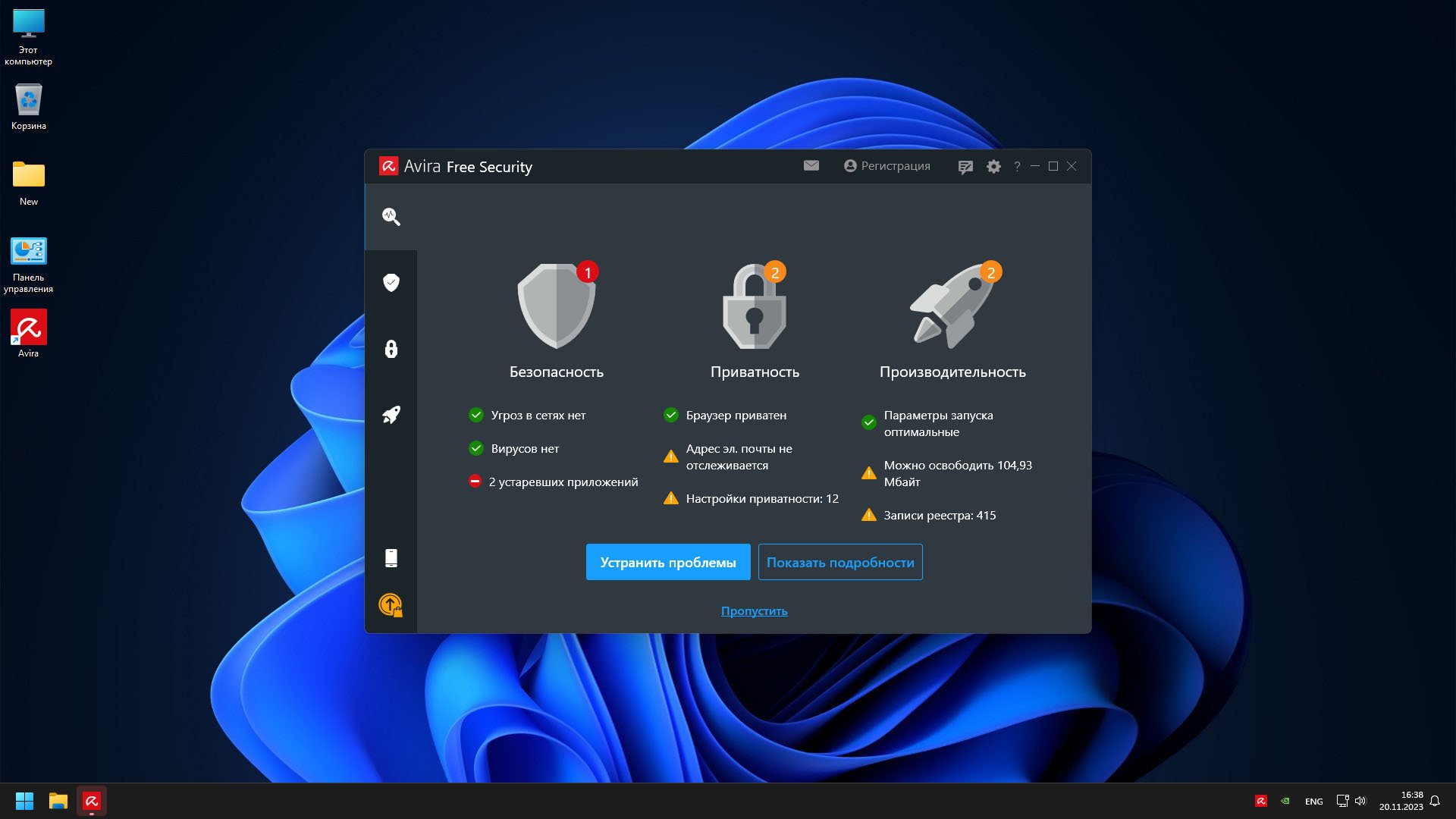The image size is (1456, 819).
Task: Open the mobile devices sidebar icon
Action: point(391,558)
